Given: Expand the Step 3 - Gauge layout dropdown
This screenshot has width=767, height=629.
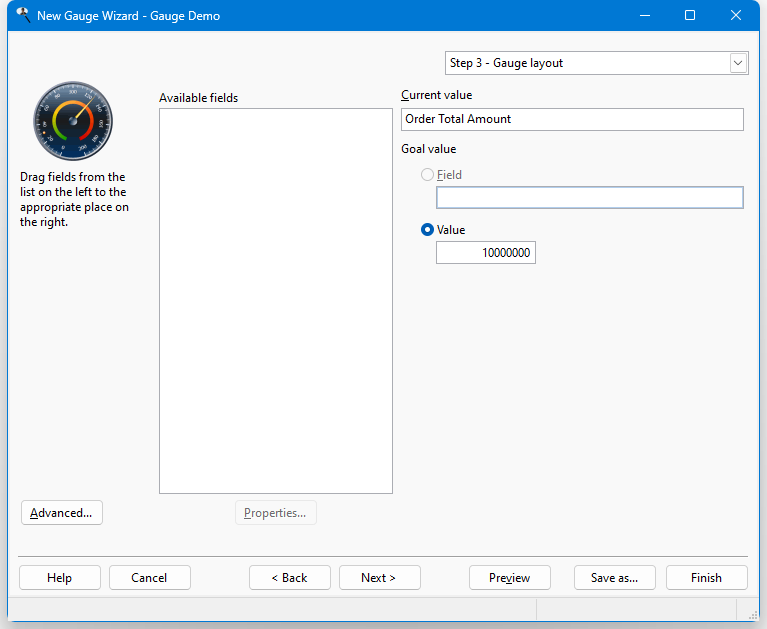Looking at the screenshot, I should [x=738, y=63].
